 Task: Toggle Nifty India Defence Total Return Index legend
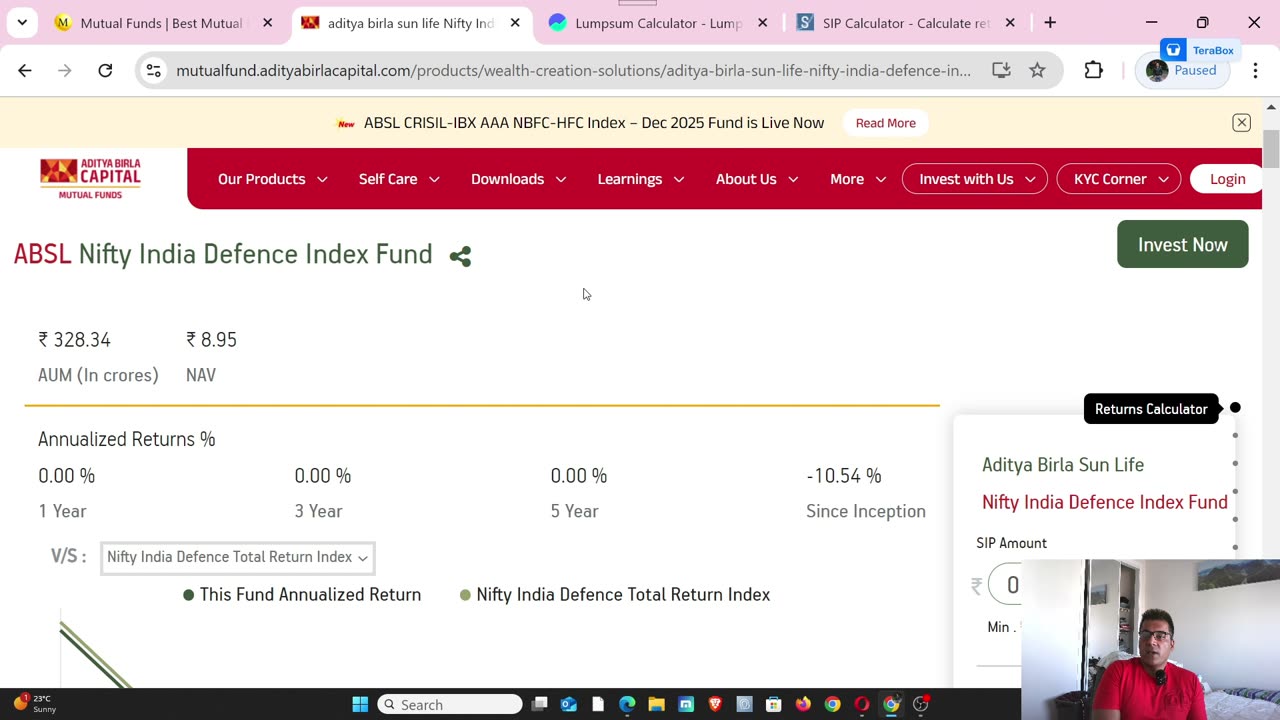click(615, 595)
